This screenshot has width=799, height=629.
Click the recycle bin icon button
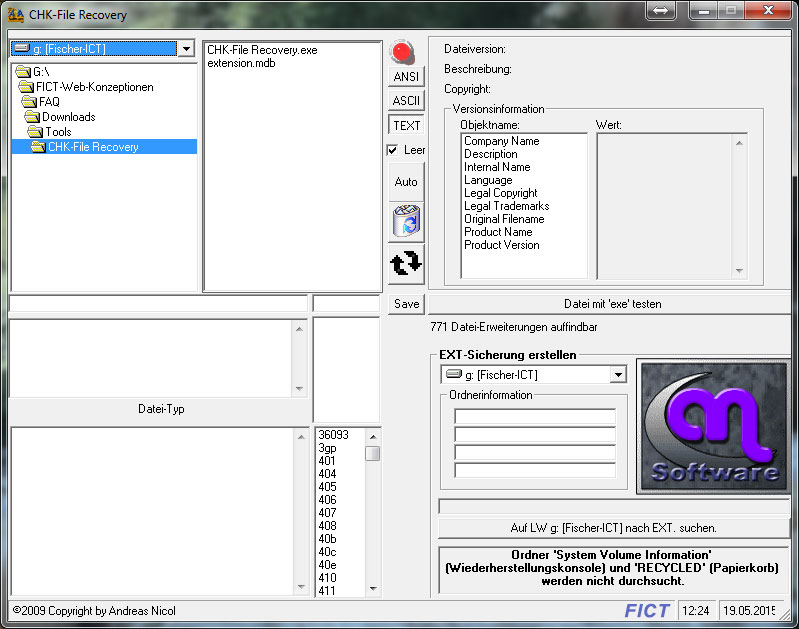(406, 222)
